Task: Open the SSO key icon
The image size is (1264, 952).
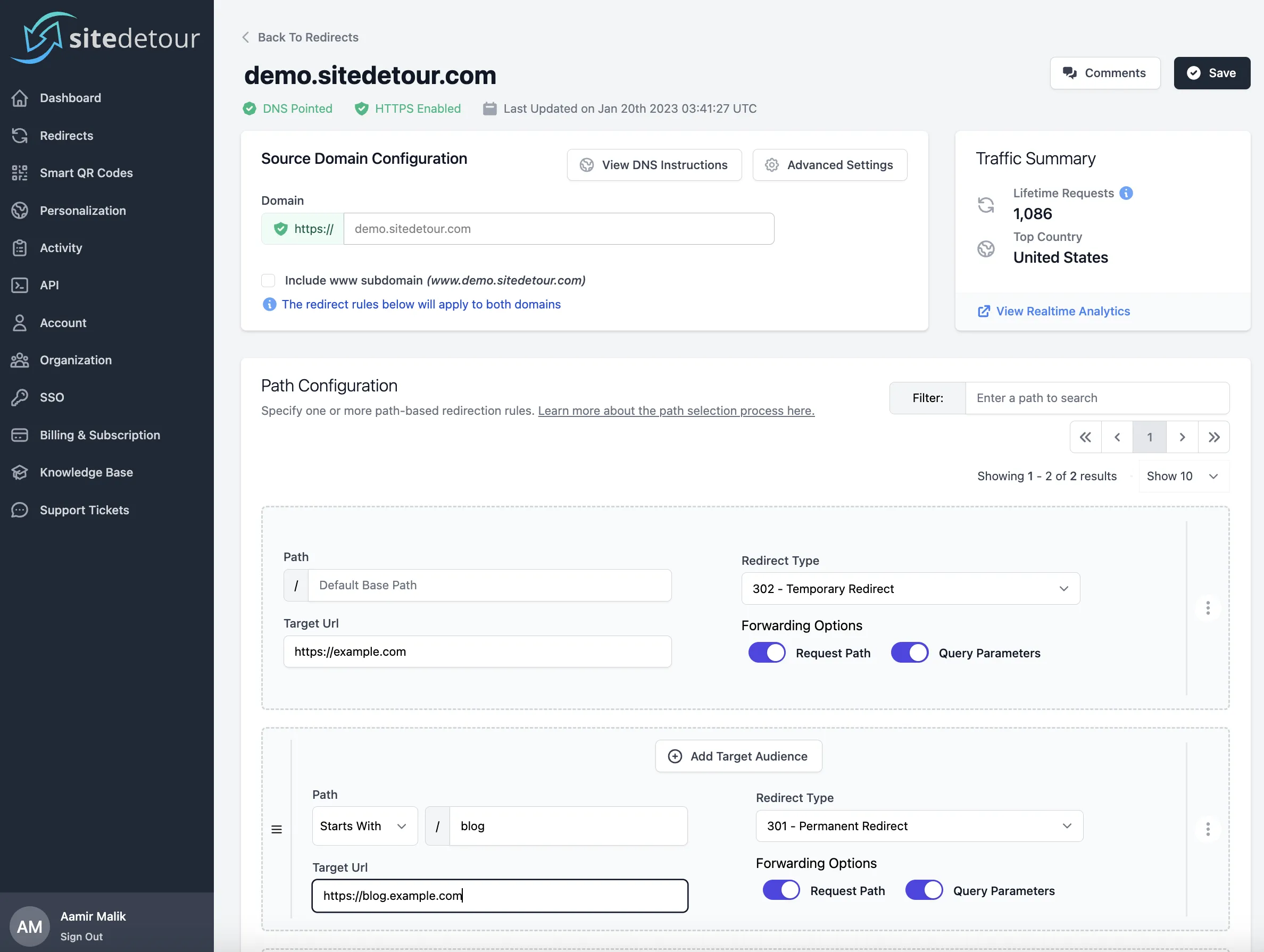Action: (x=20, y=397)
